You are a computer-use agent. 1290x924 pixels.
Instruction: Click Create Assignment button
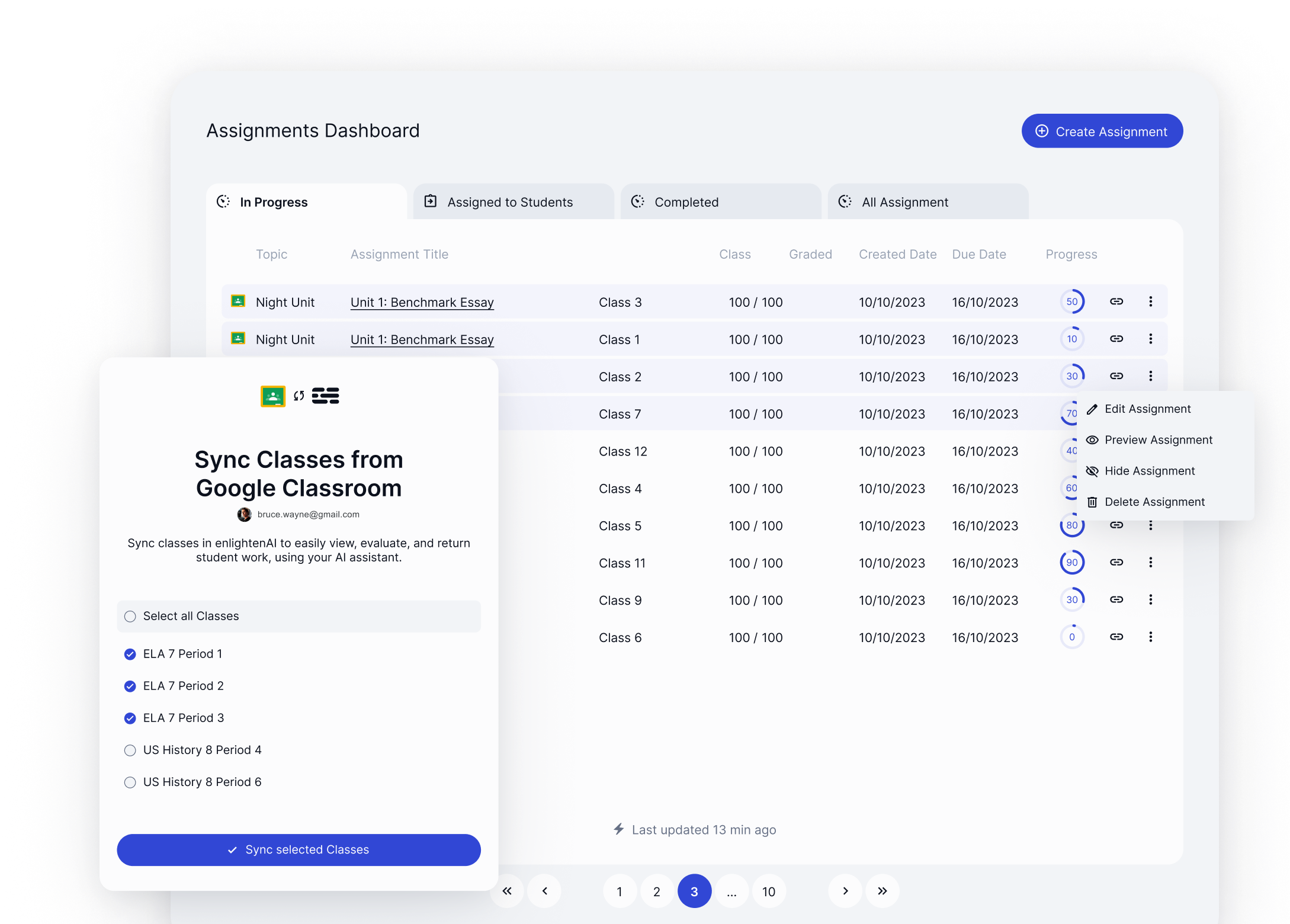tap(1102, 131)
